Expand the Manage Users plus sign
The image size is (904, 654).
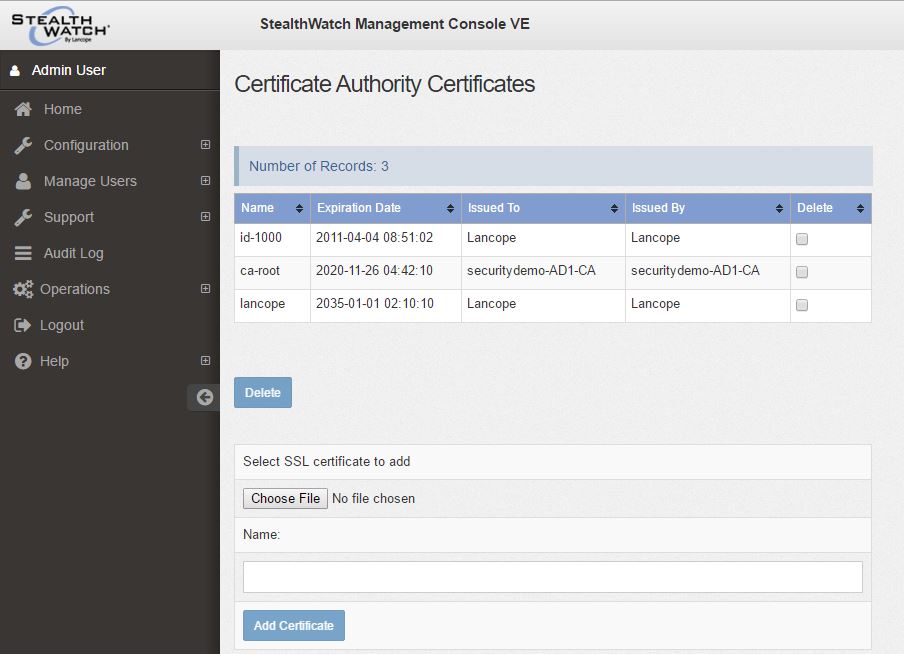[205, 181]
